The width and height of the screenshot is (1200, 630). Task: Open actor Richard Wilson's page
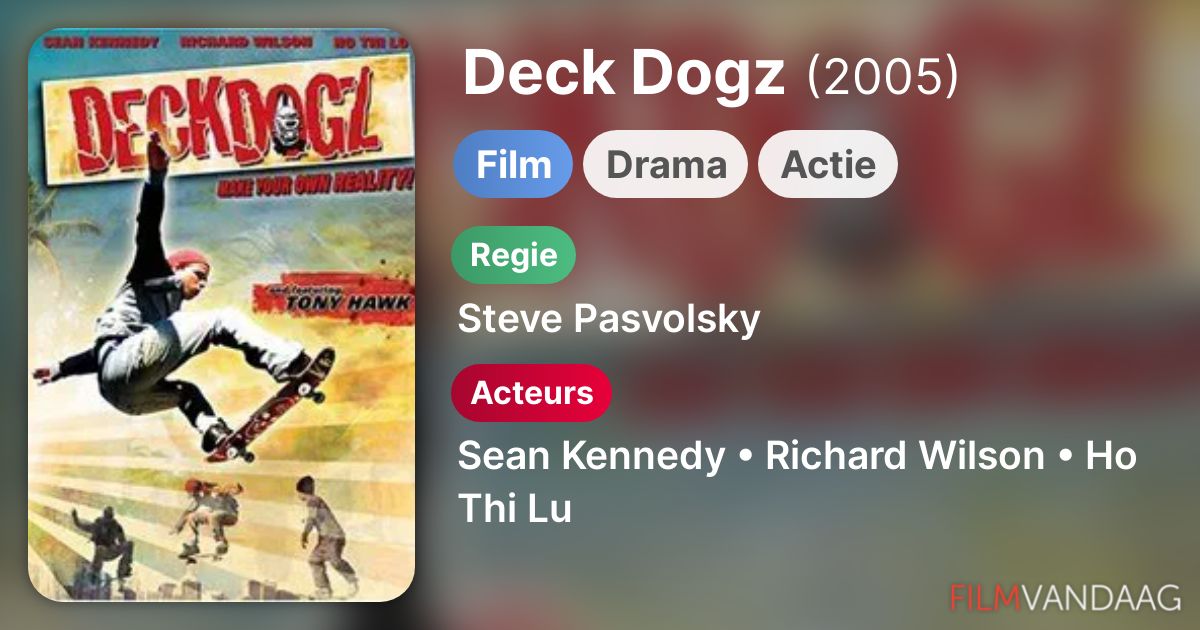[x=905, y=456]
